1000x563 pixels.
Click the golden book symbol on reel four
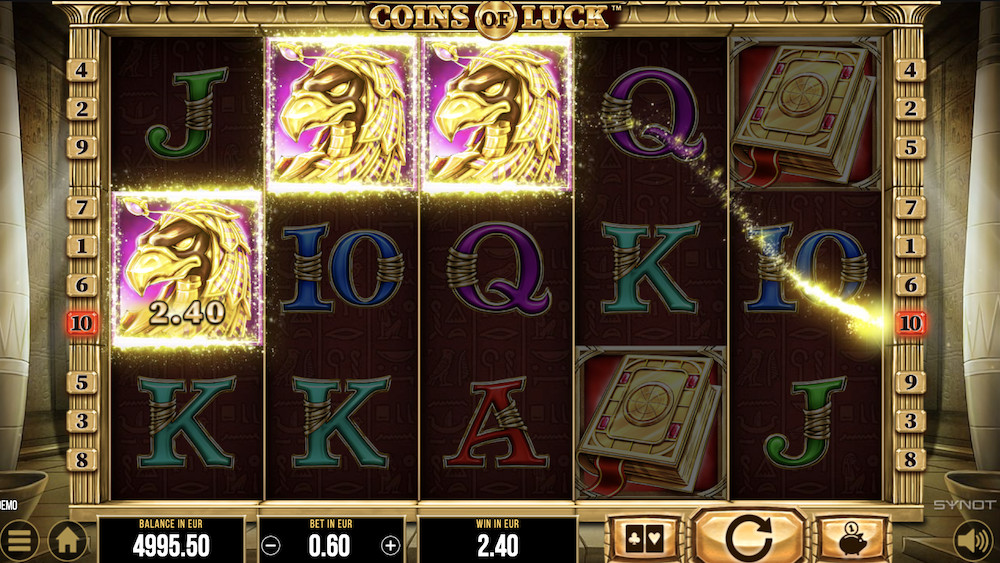pos(651,423)
